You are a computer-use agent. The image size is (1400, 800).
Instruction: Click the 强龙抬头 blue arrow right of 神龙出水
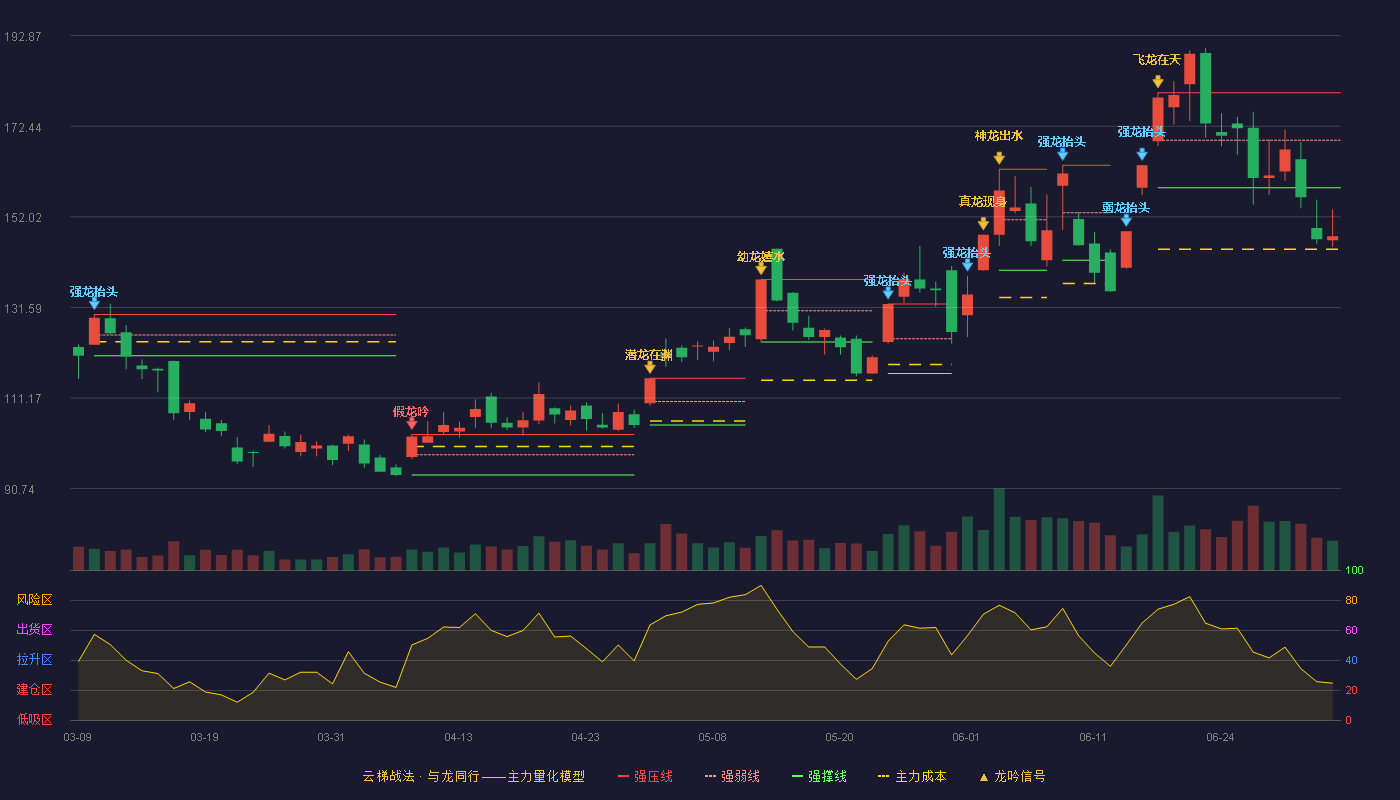coord(1062,154)
